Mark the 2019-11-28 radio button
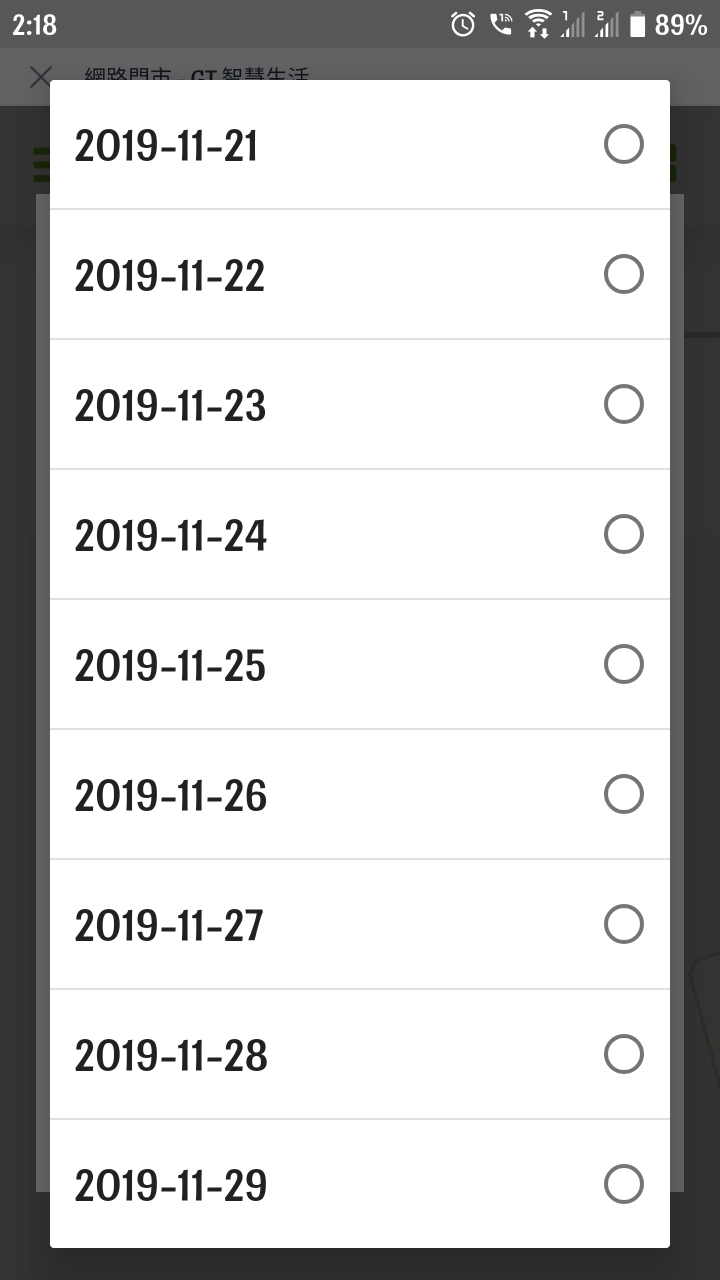The height and width of the screenshot is (1280, 720). [624, 1054]
